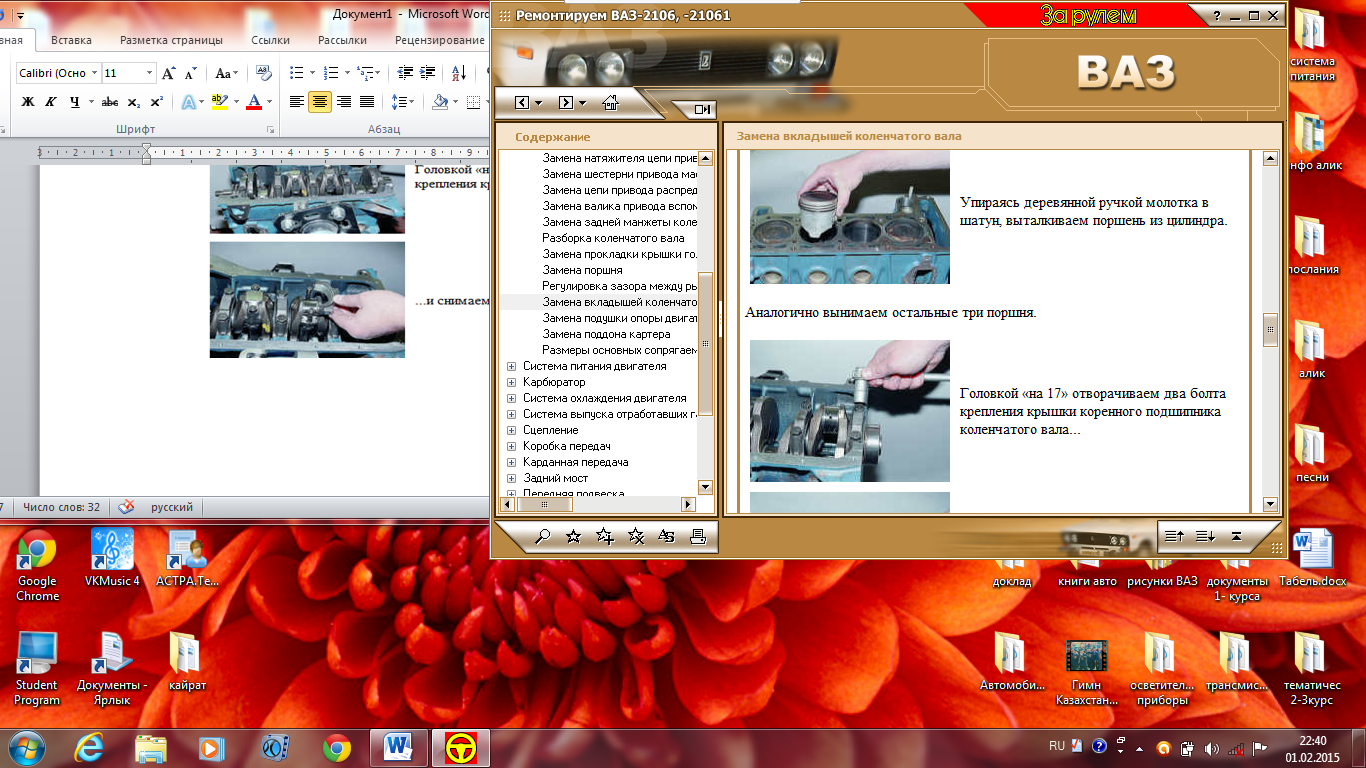
Task: Increase font size in Word ribbon
Action: tap(169, 73)
